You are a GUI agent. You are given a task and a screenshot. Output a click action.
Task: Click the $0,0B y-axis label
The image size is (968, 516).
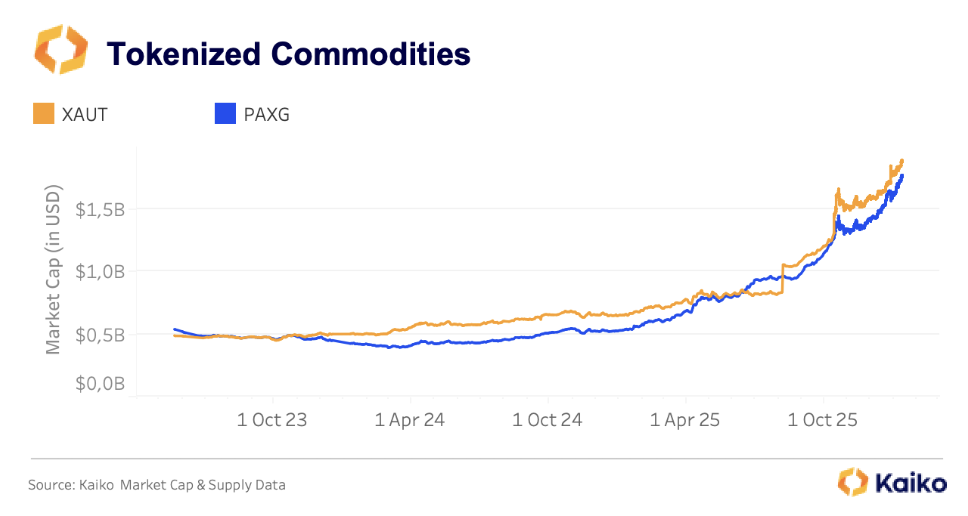(x=100, y=384)
